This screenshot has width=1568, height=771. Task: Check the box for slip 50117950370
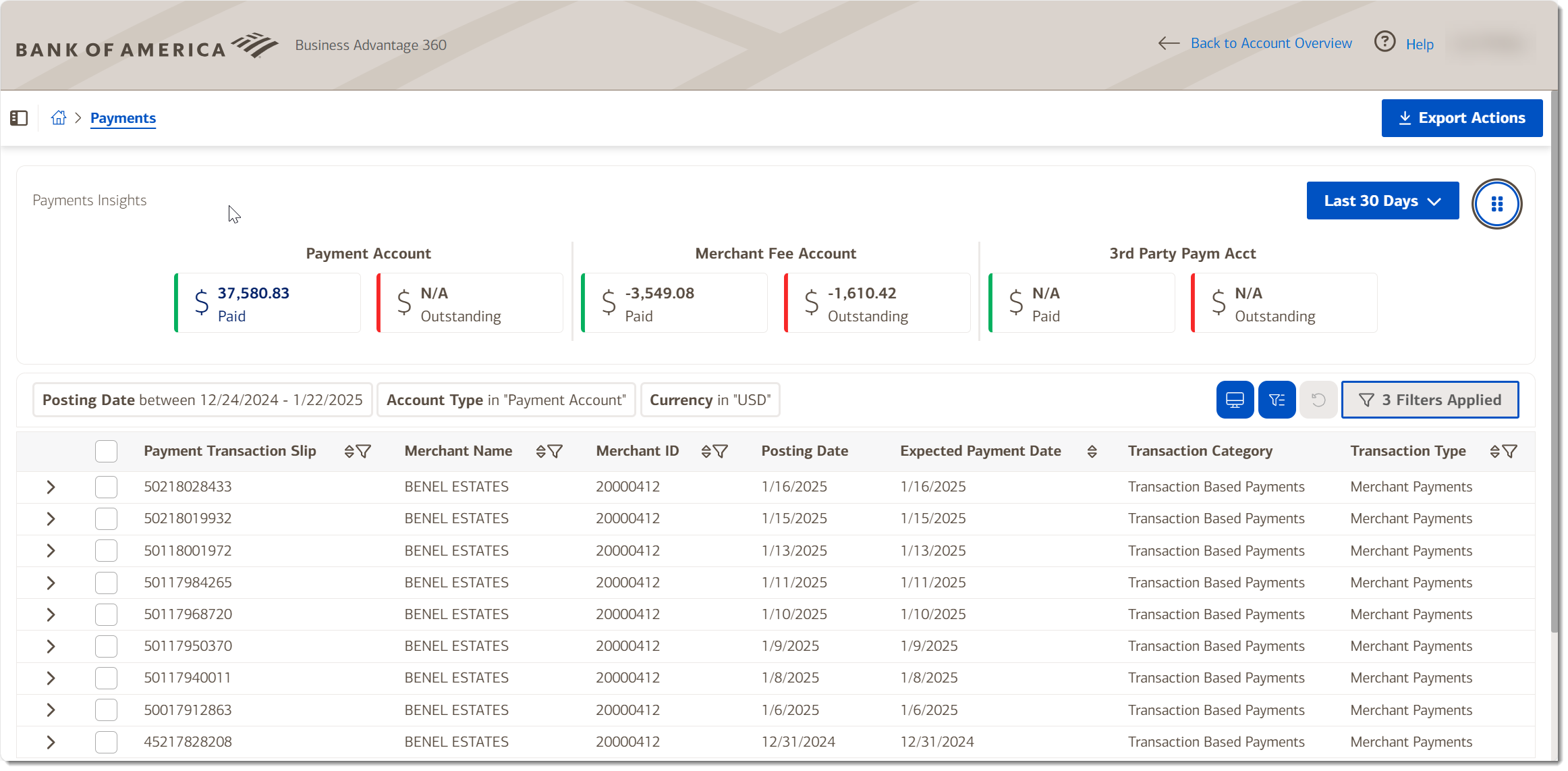coord(106,646)
